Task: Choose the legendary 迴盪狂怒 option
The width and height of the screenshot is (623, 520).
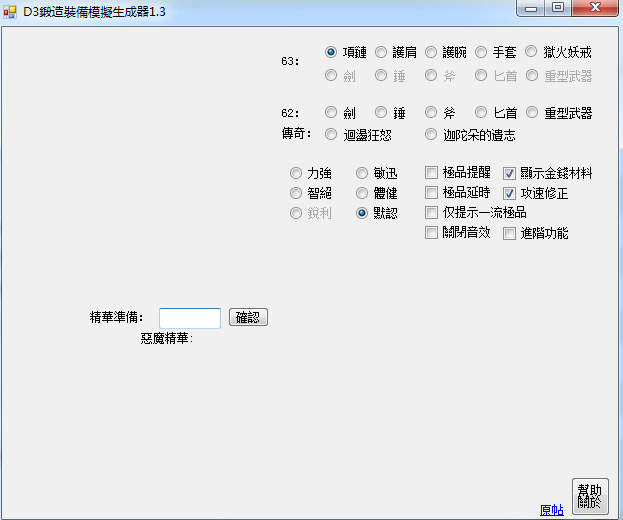Action: pyautogui.click(x=331, y=135)
